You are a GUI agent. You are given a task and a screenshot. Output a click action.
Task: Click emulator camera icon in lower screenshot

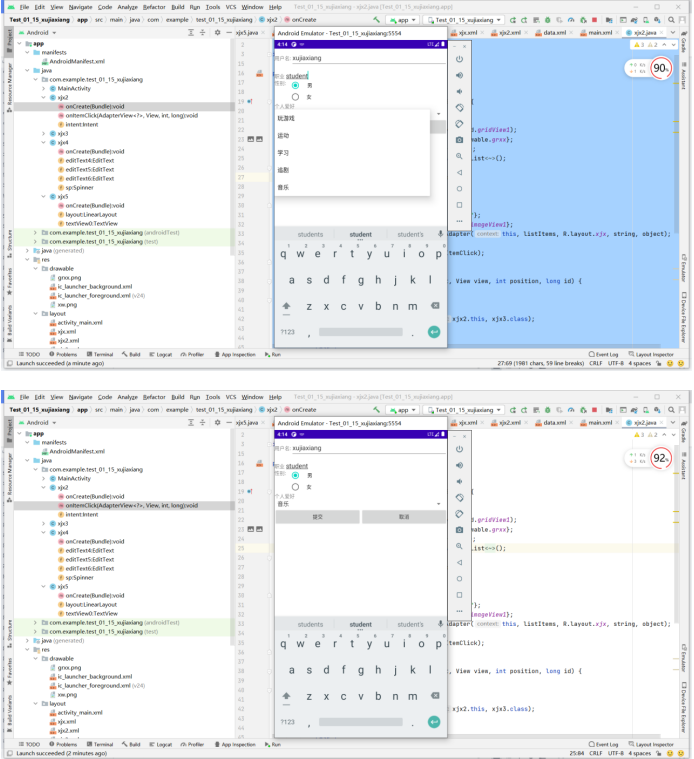pyautogui.click(x=459, y=530)
